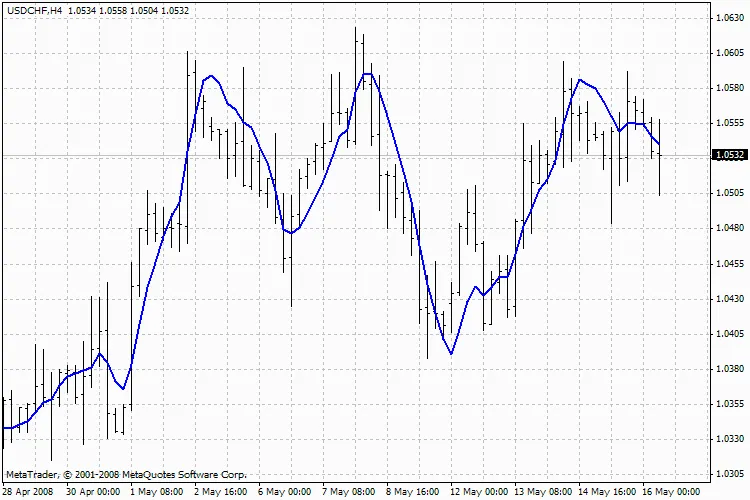Click the 16 May 00:00 date label

tap(671, 492)
